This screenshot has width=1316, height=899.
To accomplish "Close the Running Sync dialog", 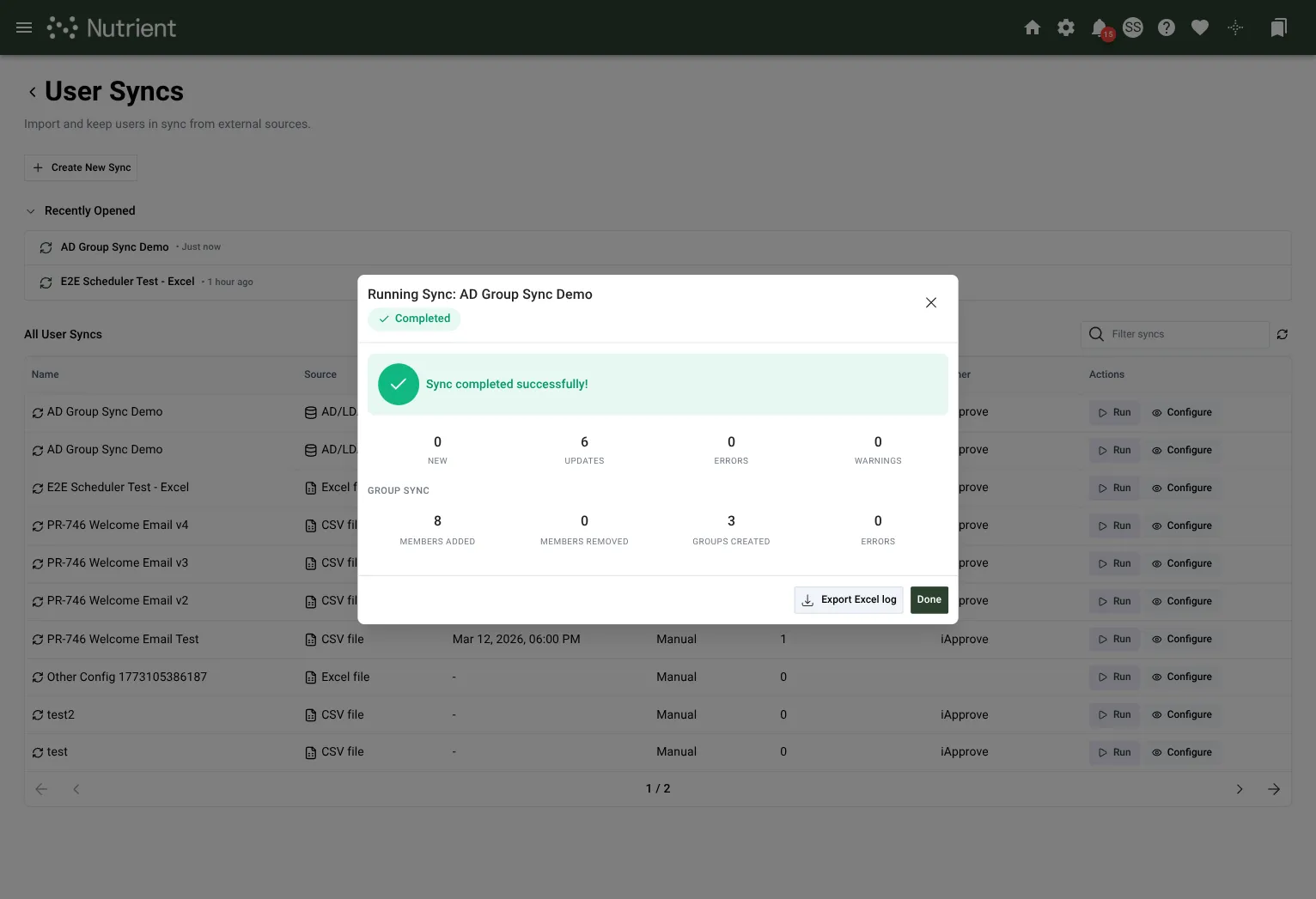I will 931,302.
